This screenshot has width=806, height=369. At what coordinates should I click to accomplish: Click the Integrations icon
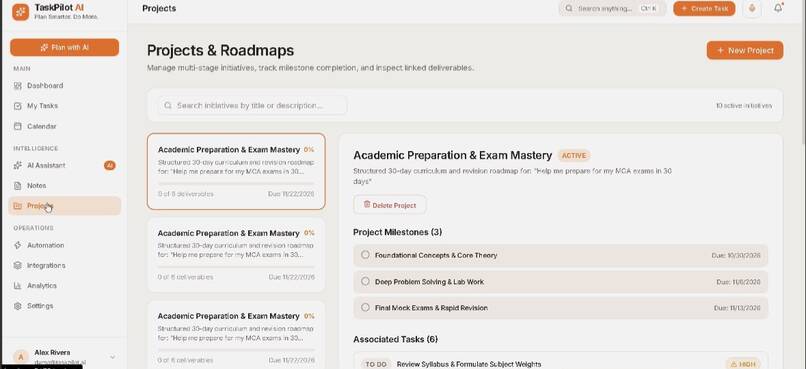pos(17,266)
